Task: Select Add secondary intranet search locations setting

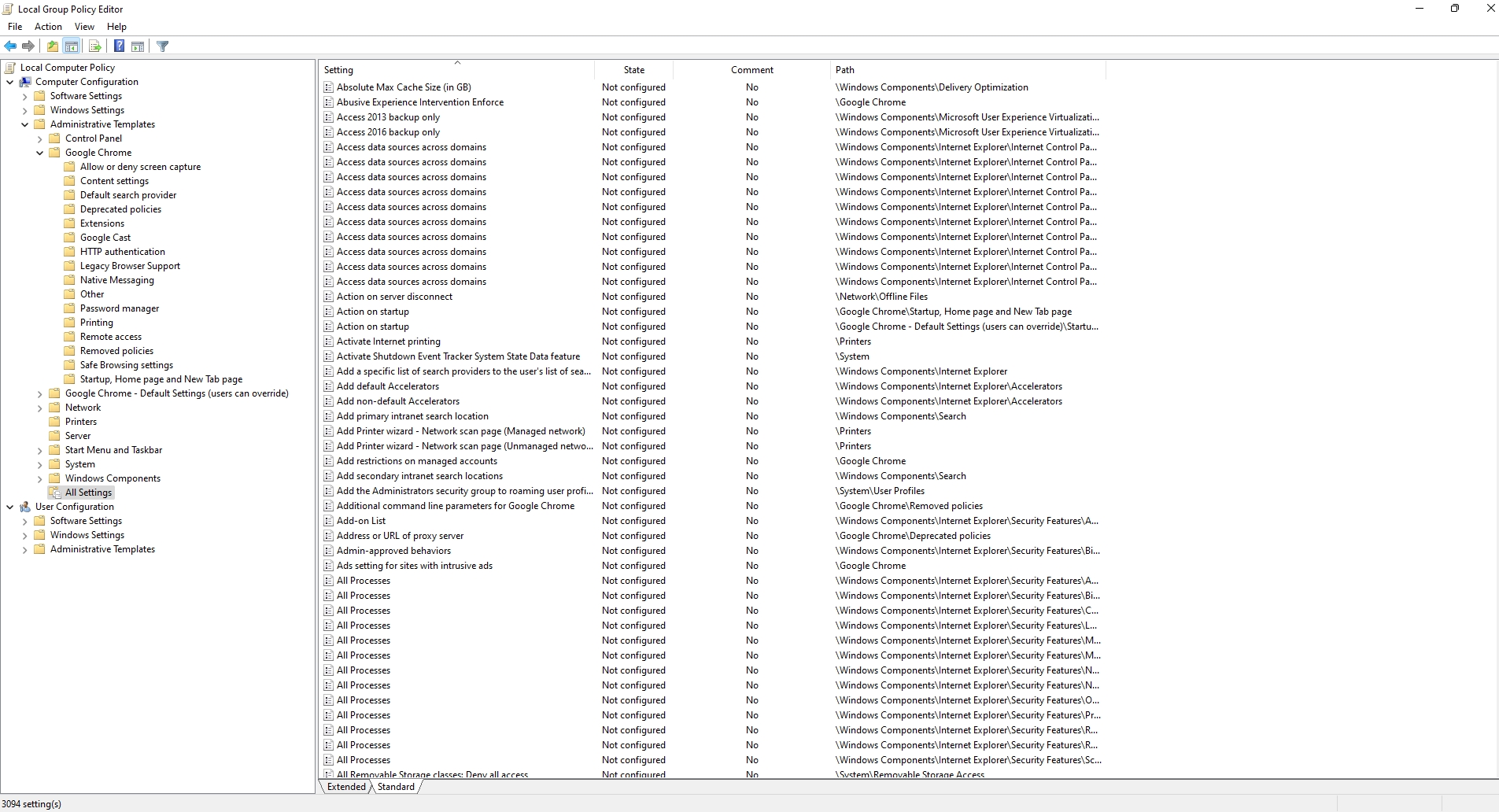Action: [419, 476]
